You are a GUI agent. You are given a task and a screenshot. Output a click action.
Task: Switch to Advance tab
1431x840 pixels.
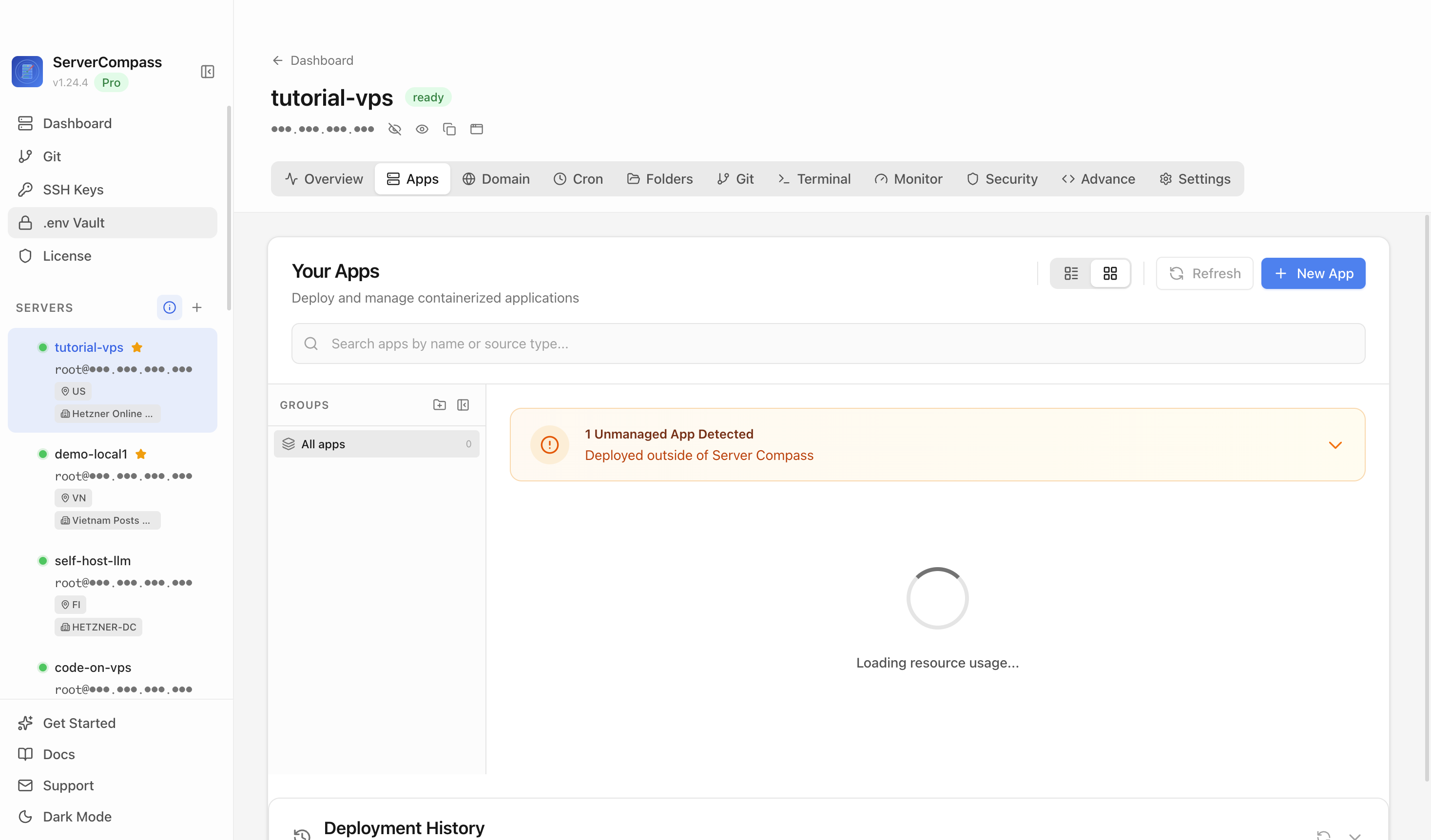pos(1098,179)
